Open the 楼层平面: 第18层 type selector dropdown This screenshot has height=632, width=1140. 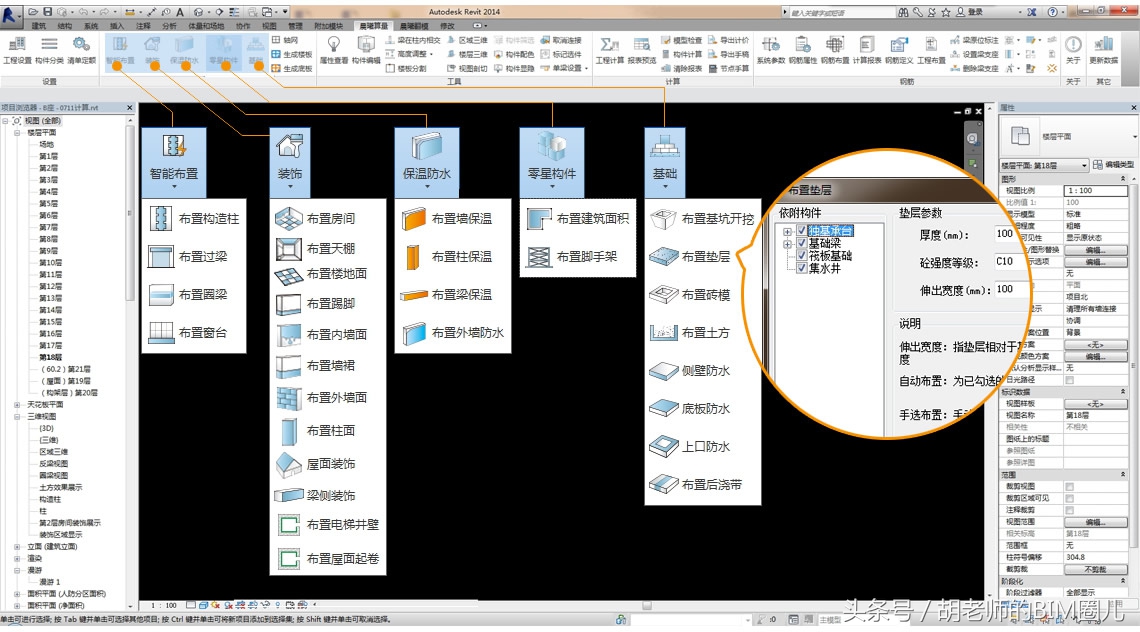(x=1084, y=166)
